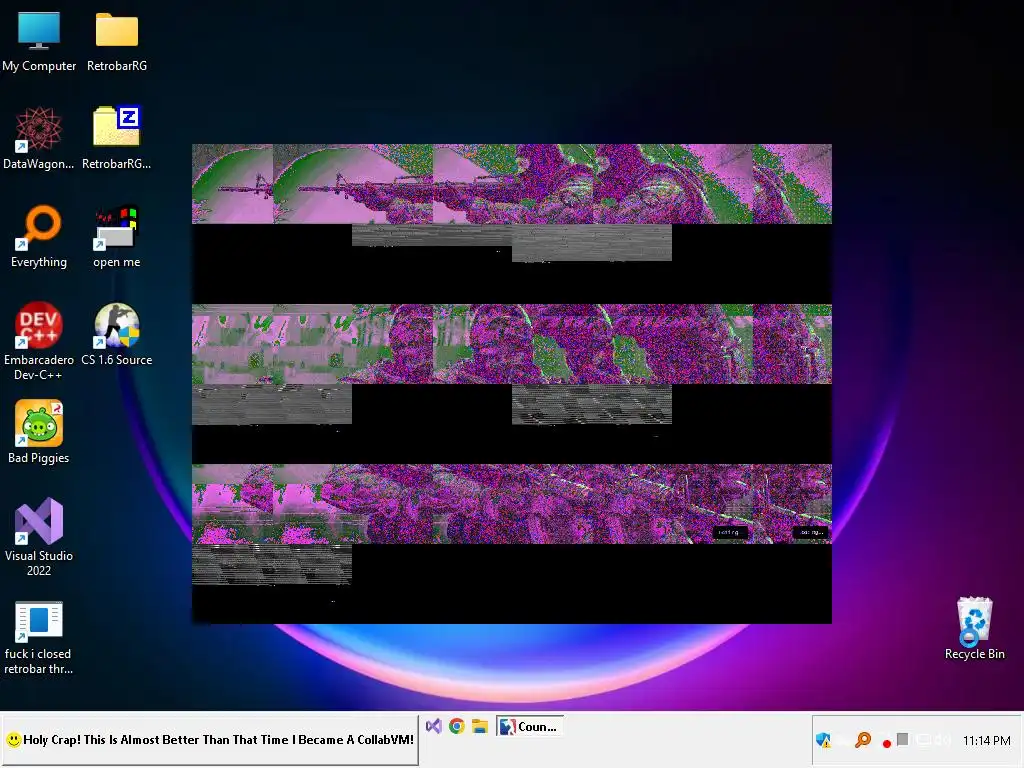This screenshot has height=768, width=1024.
Task: Open Windows Security shield tray icon
Action: tap(824, 740)
